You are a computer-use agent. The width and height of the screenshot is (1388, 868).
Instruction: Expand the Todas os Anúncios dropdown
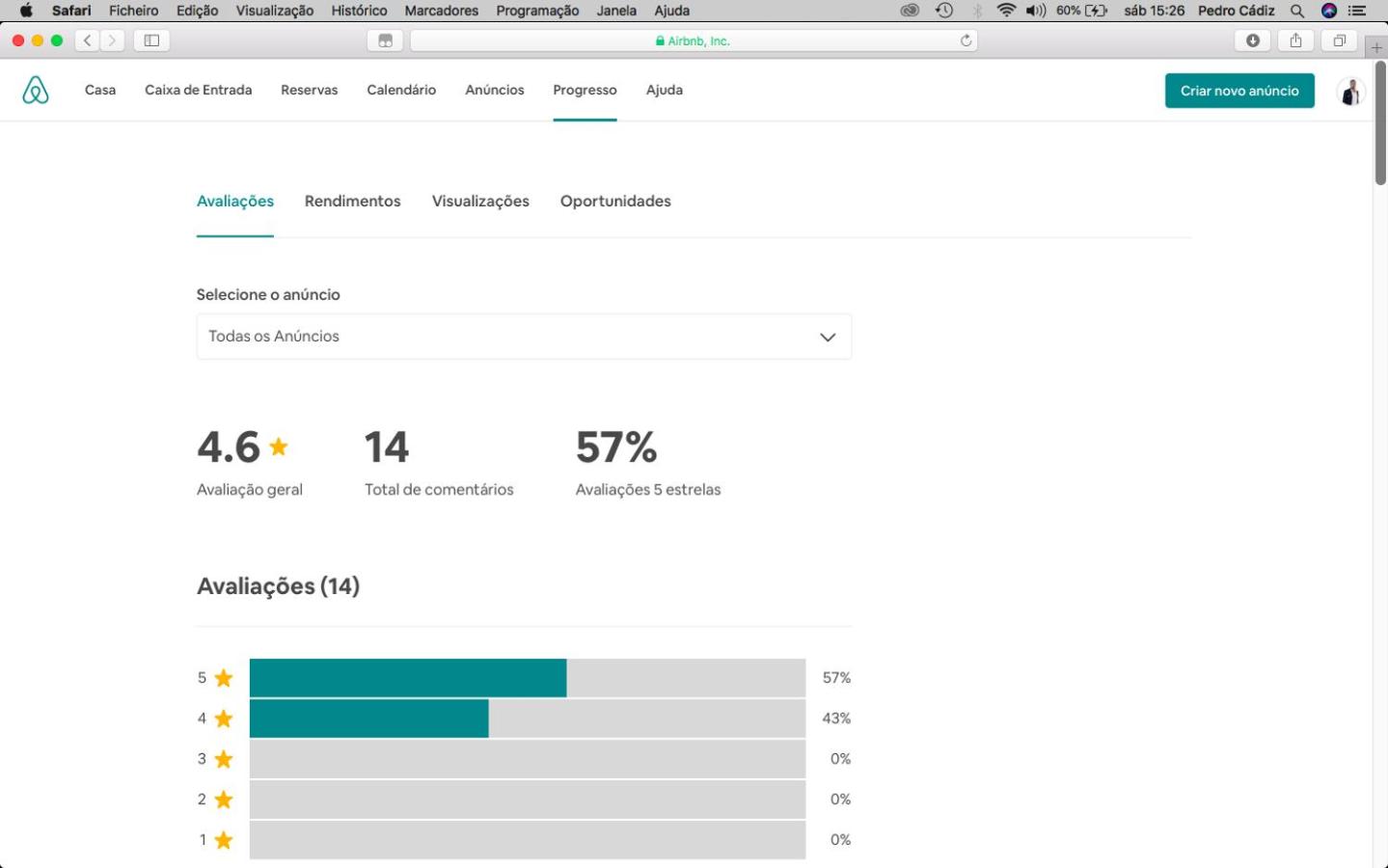(524, 337)
